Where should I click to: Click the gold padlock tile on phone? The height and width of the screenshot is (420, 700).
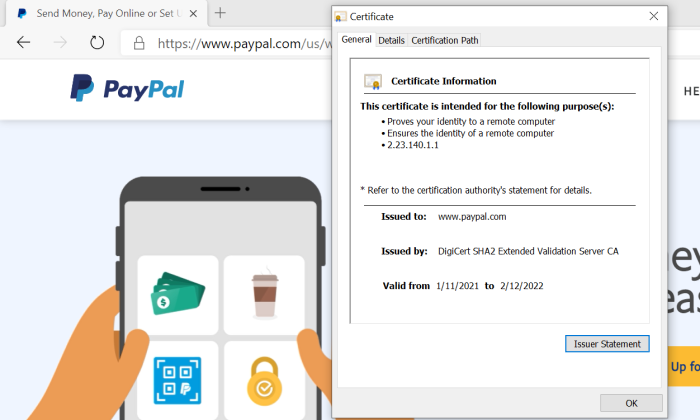tap(264, 380)
